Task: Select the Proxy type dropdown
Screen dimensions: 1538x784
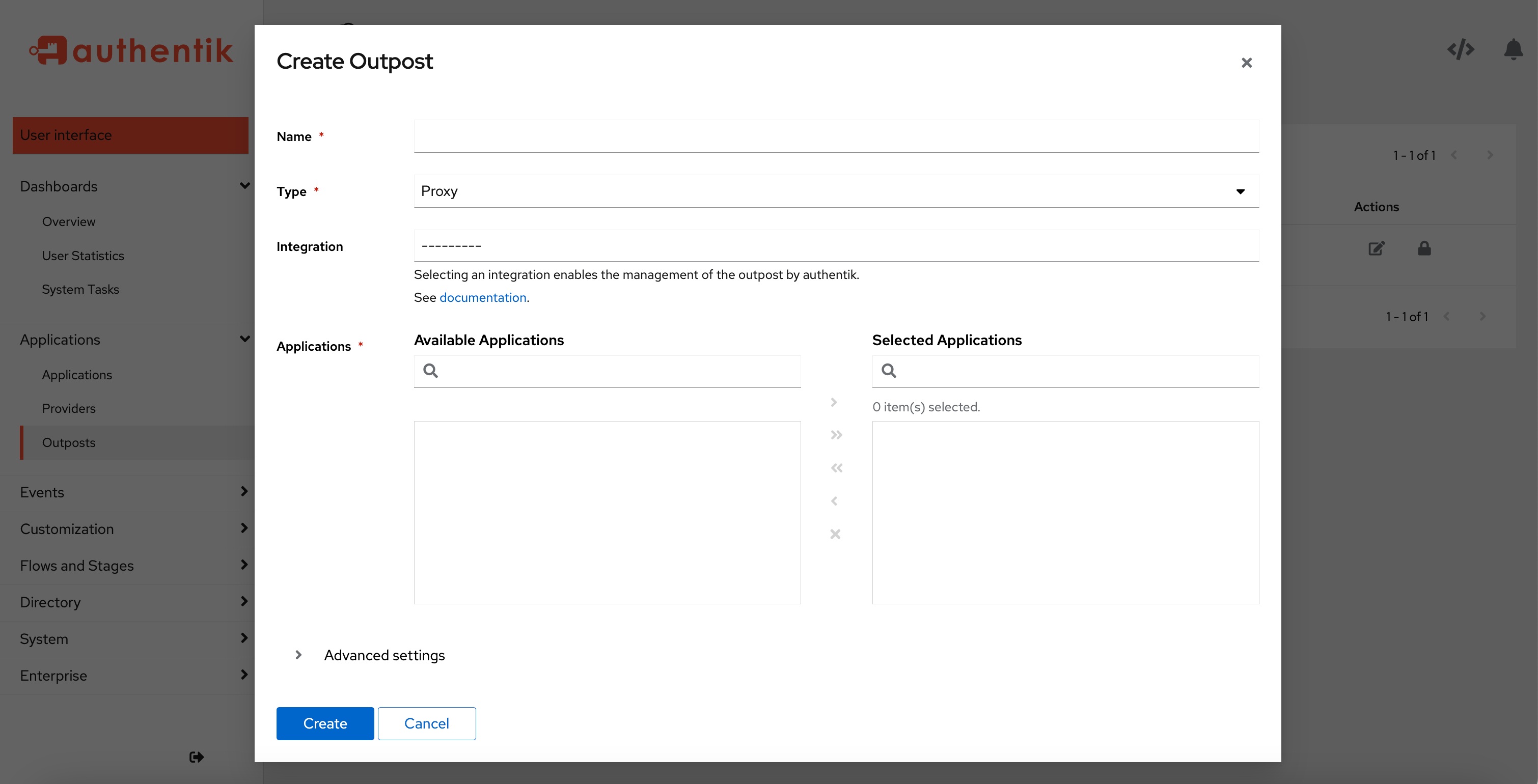Action: point(836,191)
